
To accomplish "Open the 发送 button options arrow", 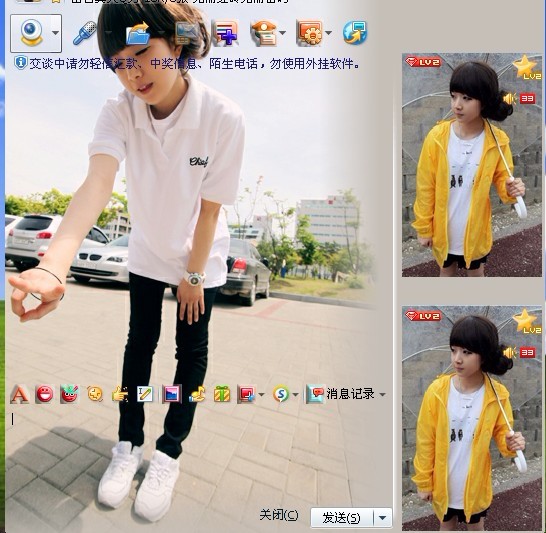I will (382, 518).
